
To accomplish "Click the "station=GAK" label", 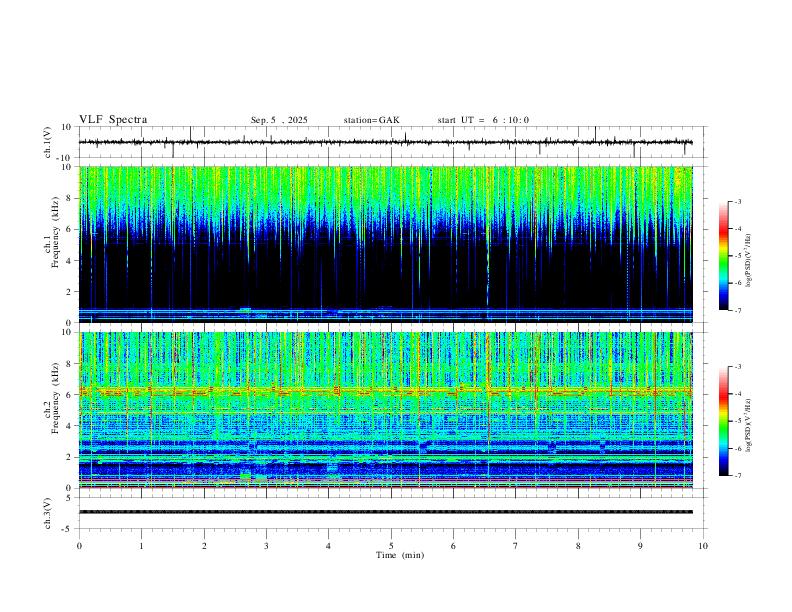I will tap(371, 120).
